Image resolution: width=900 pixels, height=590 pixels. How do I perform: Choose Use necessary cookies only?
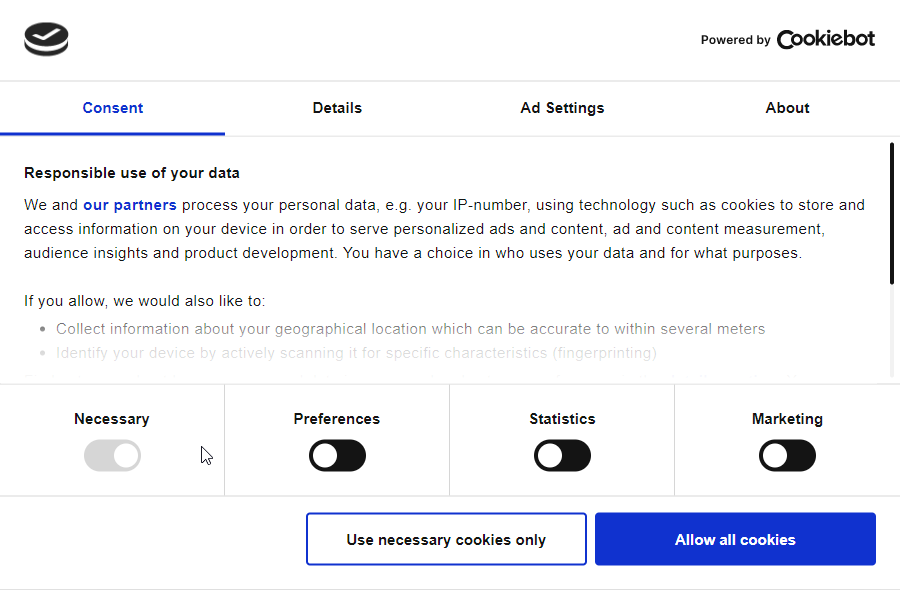click(446, 539)
